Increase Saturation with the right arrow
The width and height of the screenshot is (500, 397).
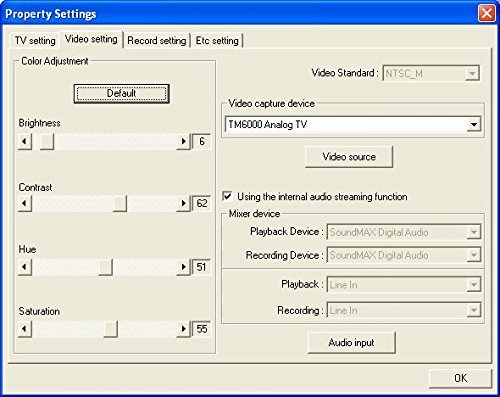tap(183, 329)
